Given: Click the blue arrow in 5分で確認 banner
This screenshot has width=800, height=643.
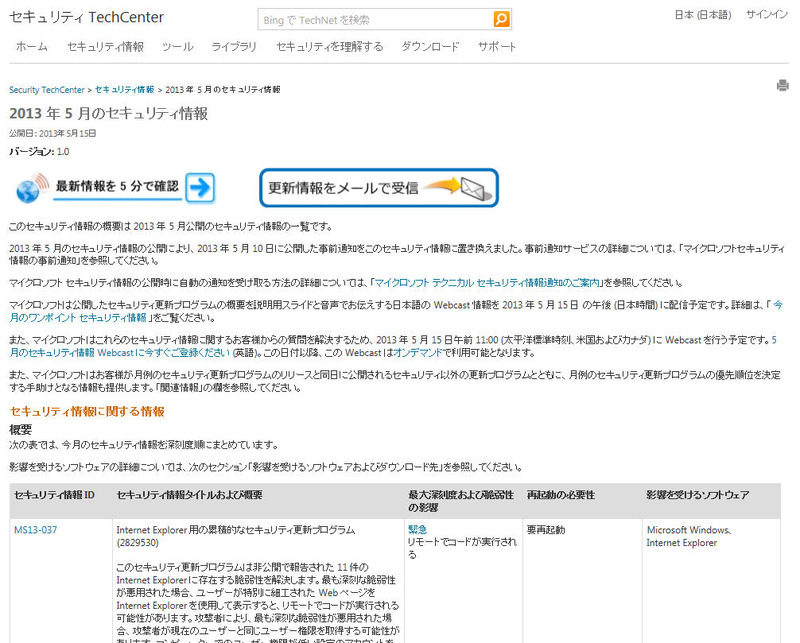Looking at the screenshot, I should 200,186.
